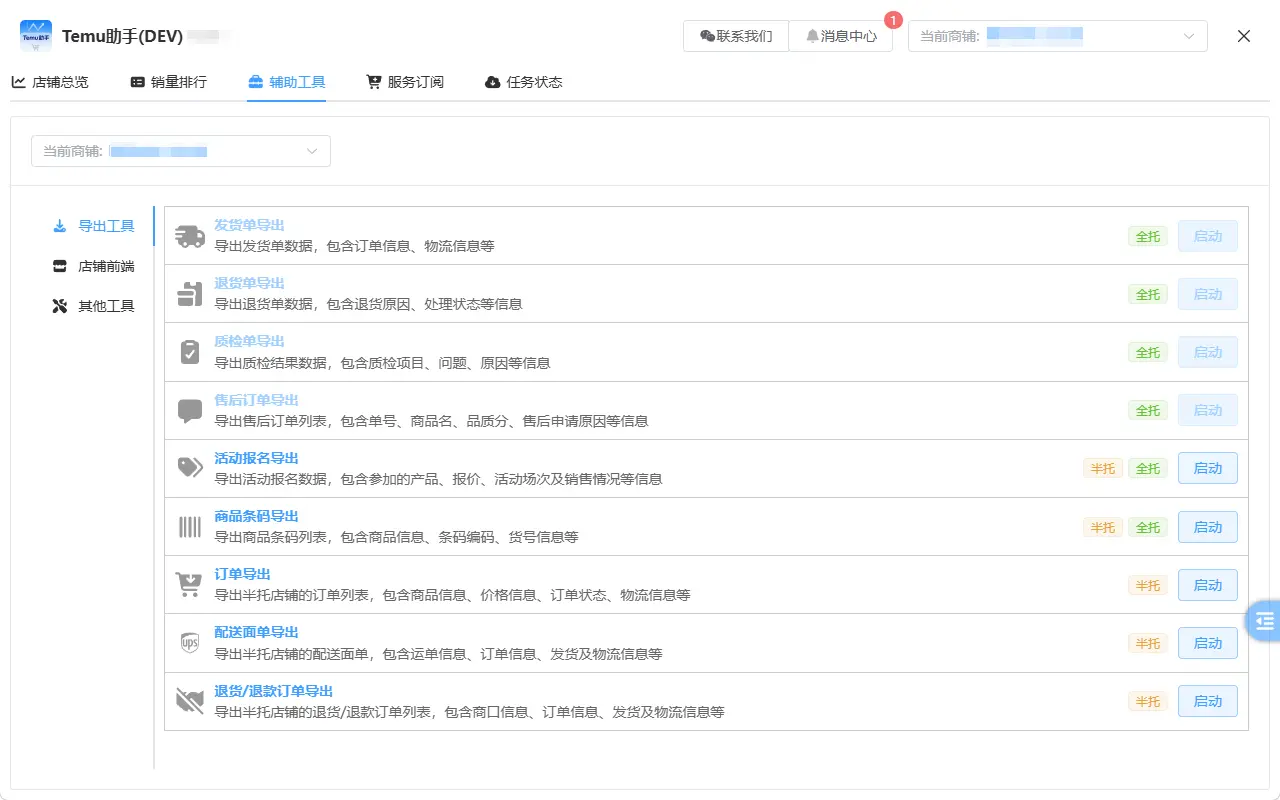
Task: Click the 全托 tag in 质检单导出 row
Action: click(x=1148, y=352)
